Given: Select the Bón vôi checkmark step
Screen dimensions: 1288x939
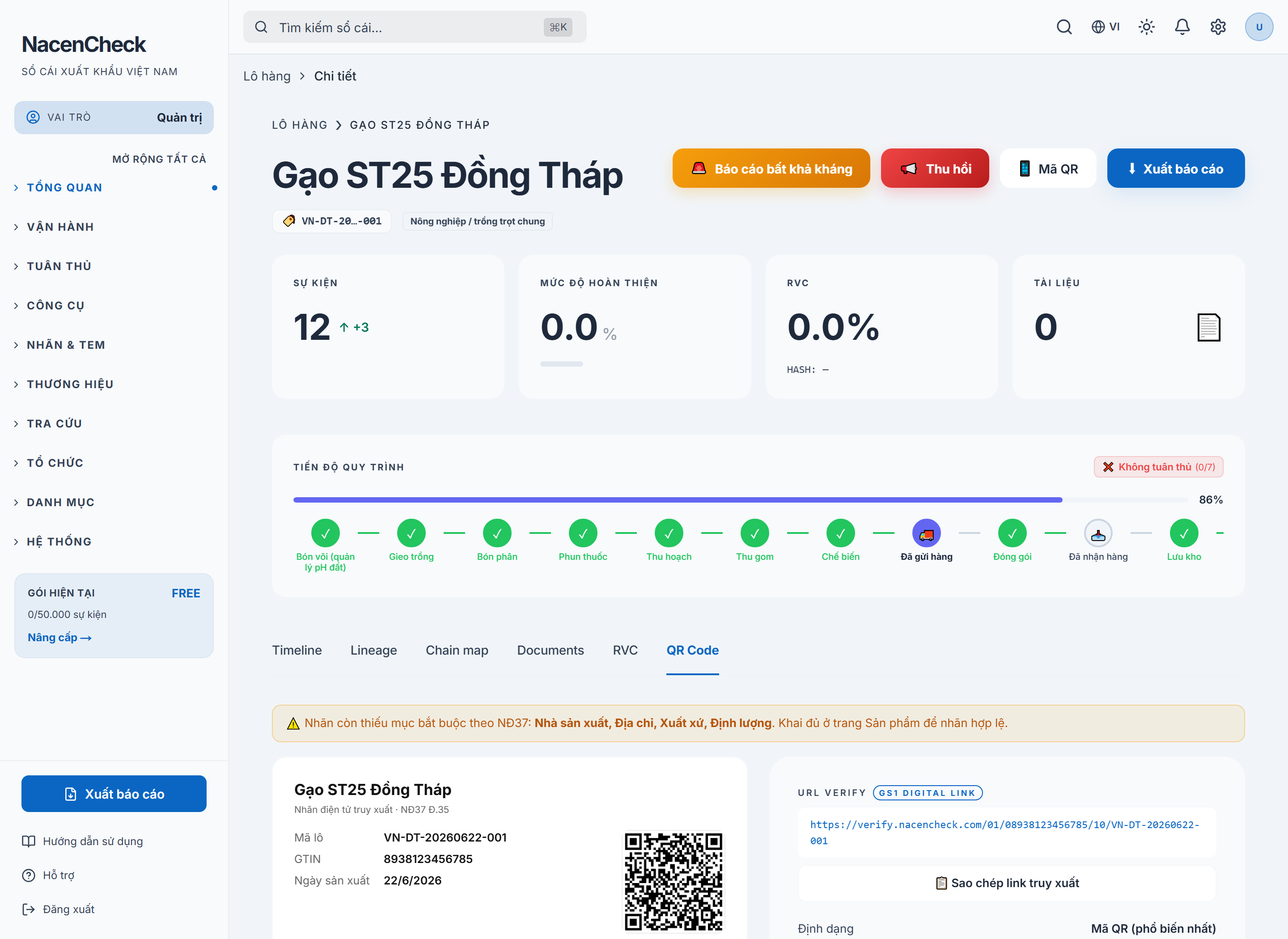Looking at the screenshot, I should [326, 533].
